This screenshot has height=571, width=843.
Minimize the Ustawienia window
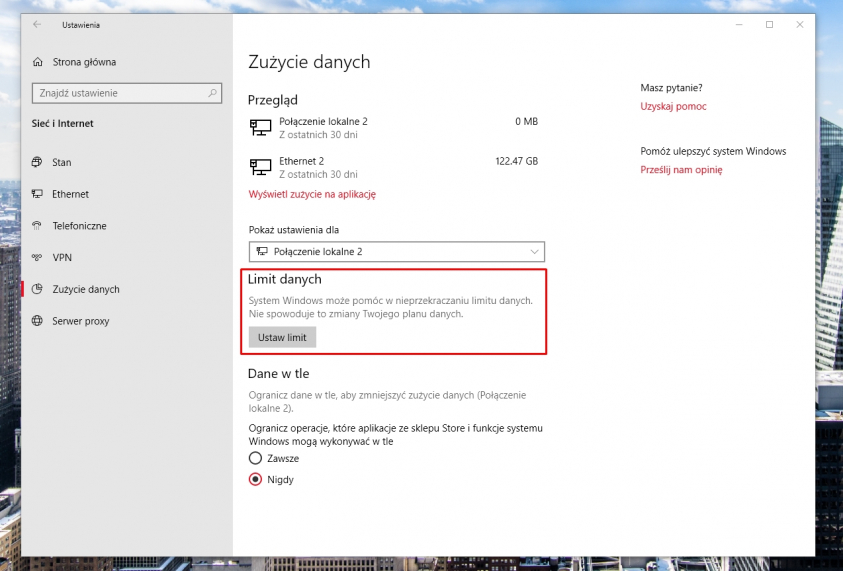[739, 25]
